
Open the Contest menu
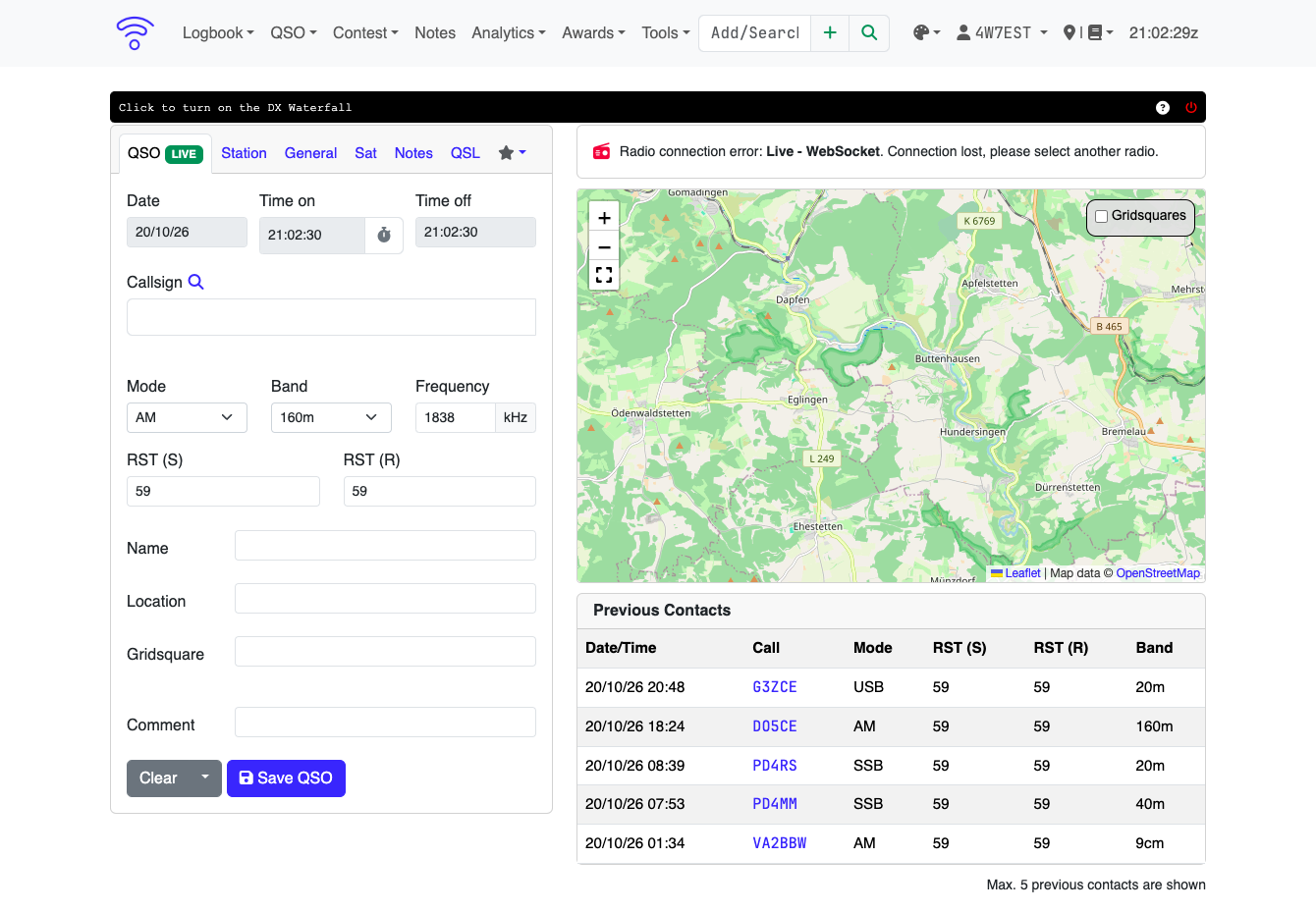pyautogui.click(x=365, y=32)
